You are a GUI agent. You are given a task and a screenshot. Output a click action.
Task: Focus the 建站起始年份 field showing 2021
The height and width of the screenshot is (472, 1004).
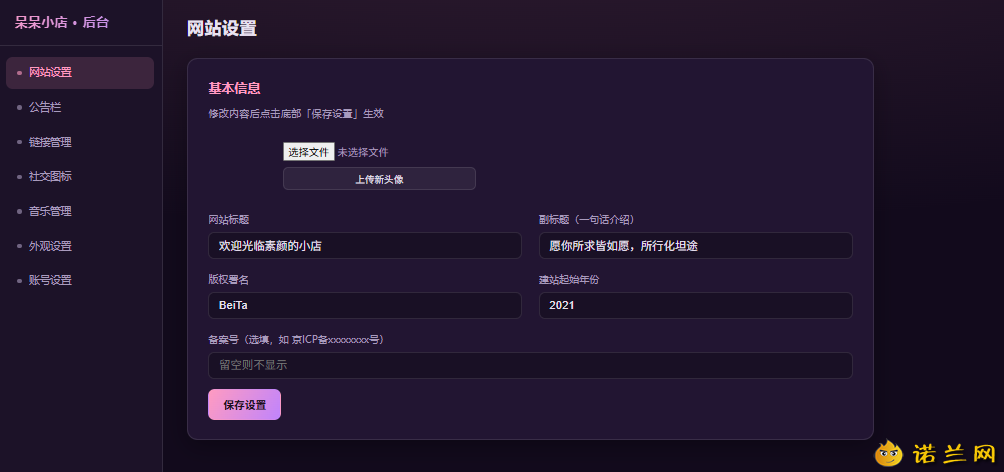coord(695,305)
